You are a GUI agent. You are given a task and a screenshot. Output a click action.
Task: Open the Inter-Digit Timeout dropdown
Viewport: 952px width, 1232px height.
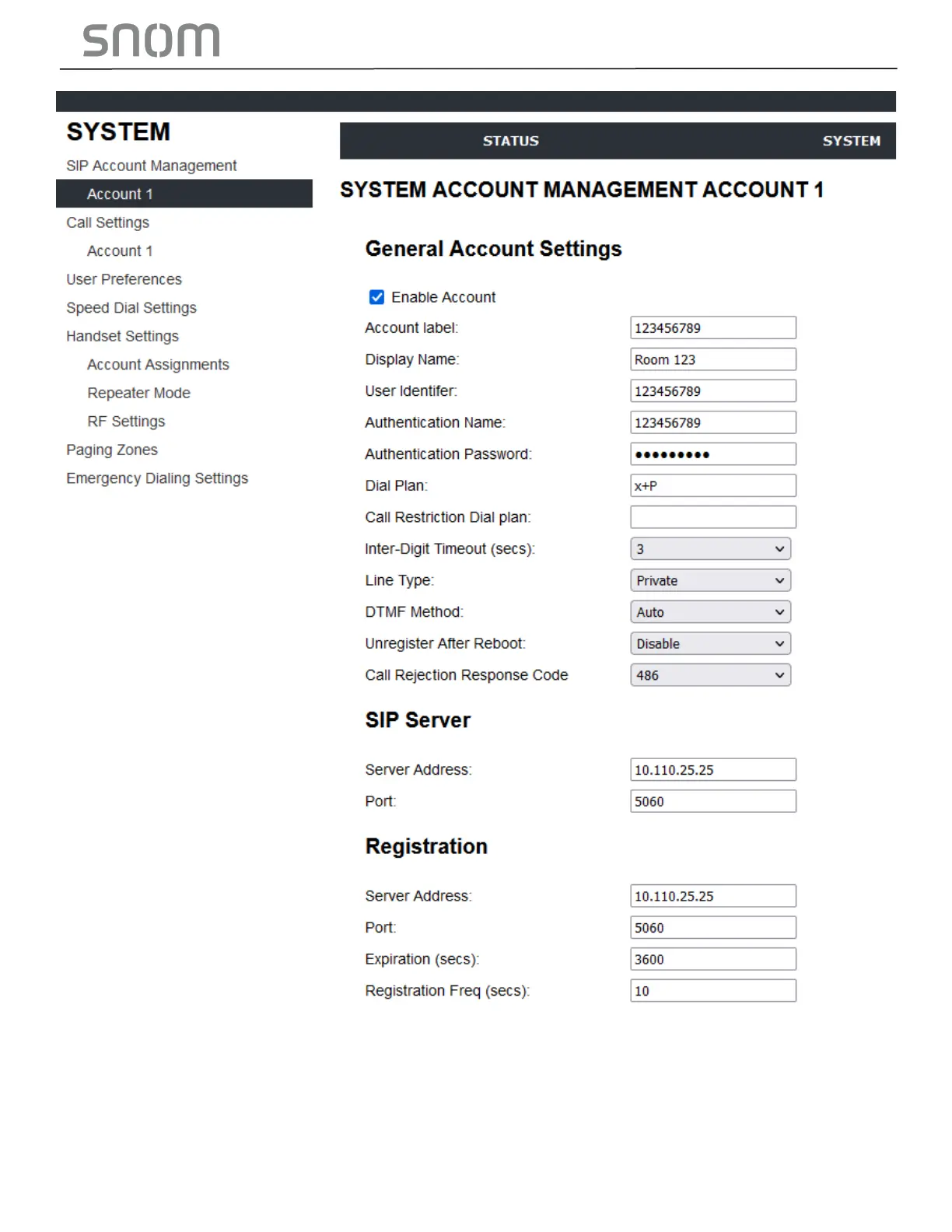click(x=710, y=549)
